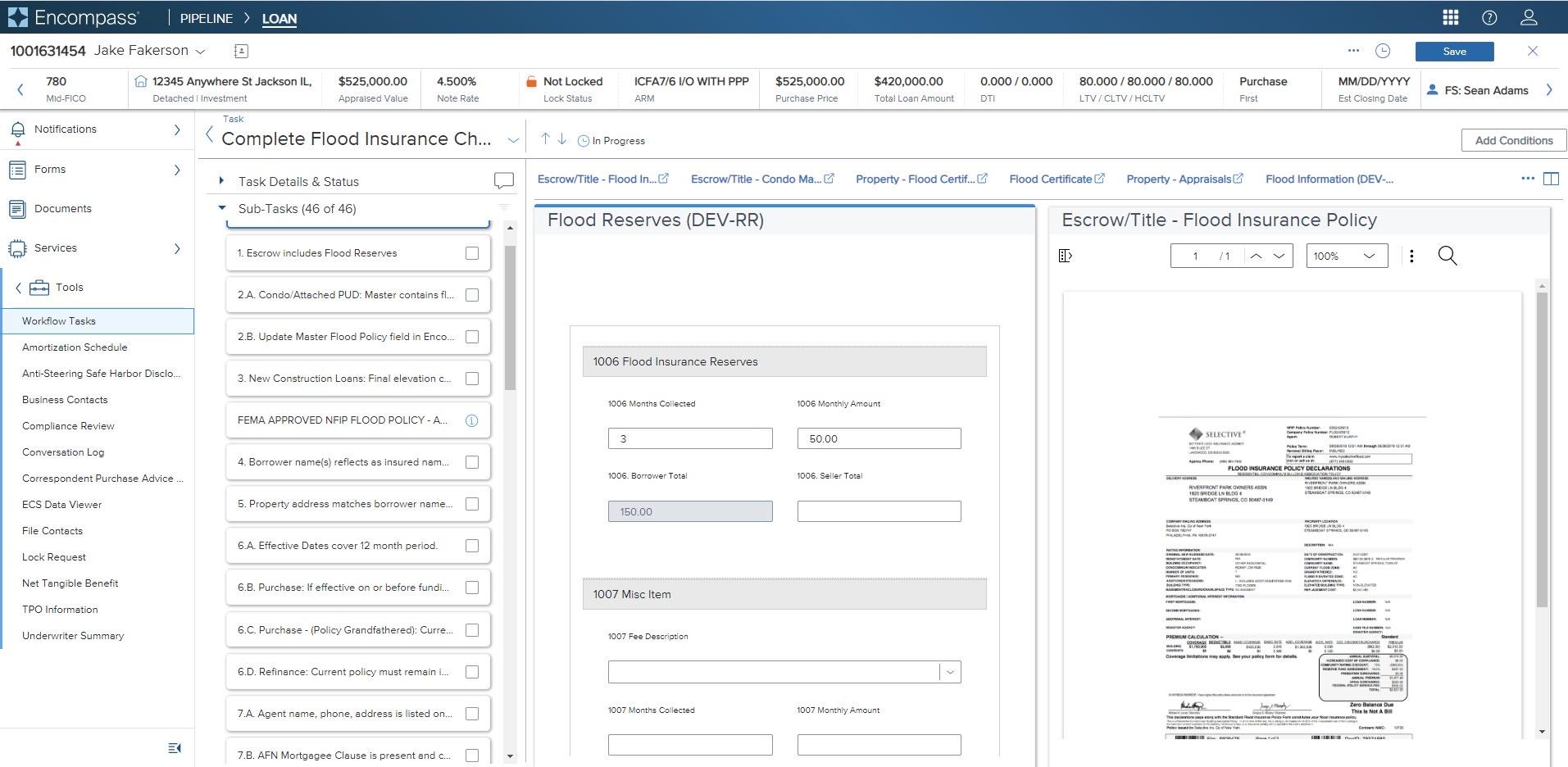Open the user profile icon
Screen dimensions: 1568x767
(1529, 17)
